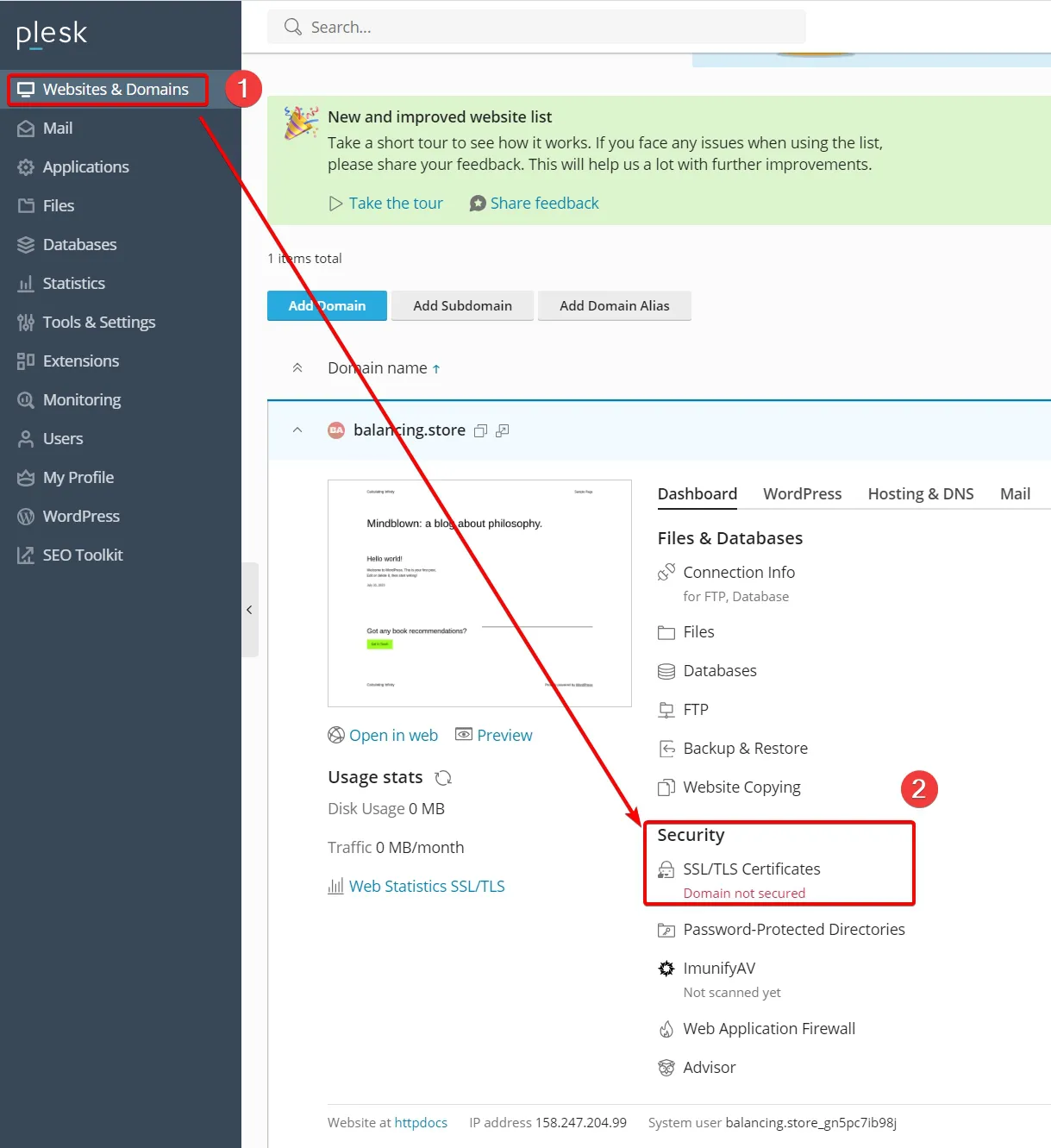Switch to Hosting & DNS tab
1051x1148 pixels.
pos(921,494)
